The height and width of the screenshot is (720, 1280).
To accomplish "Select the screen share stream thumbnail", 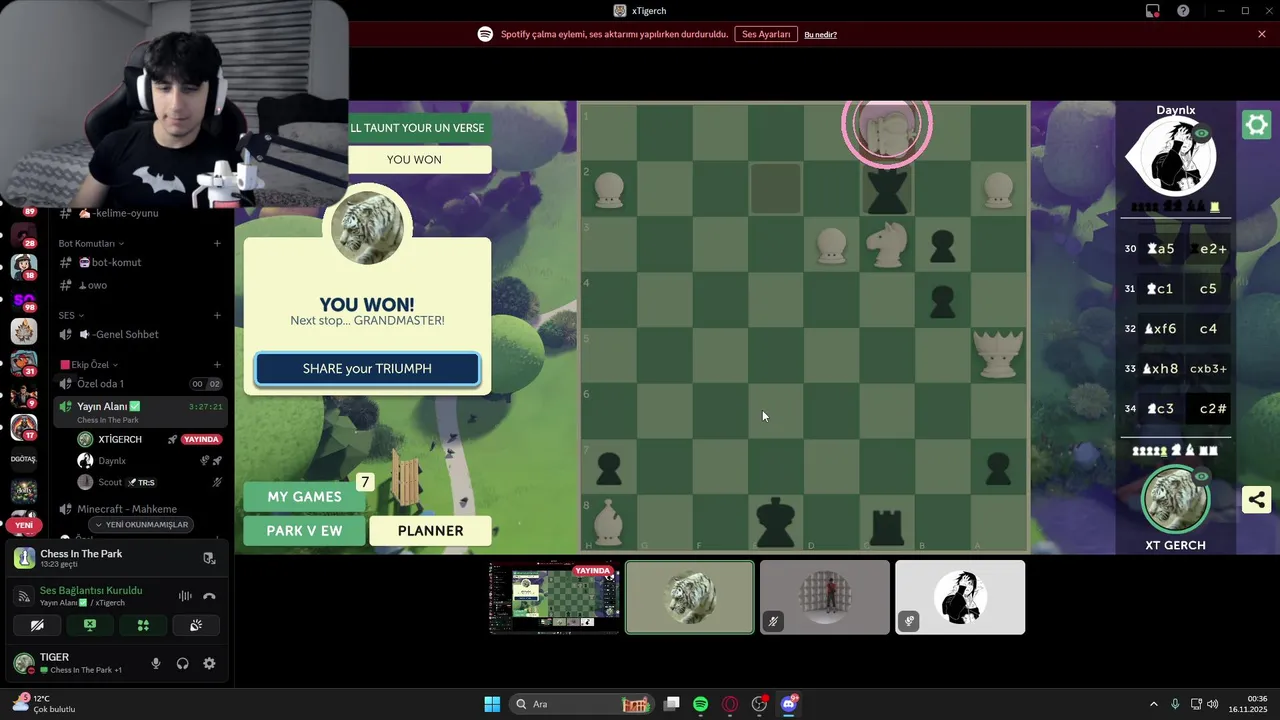I will 554,598.
